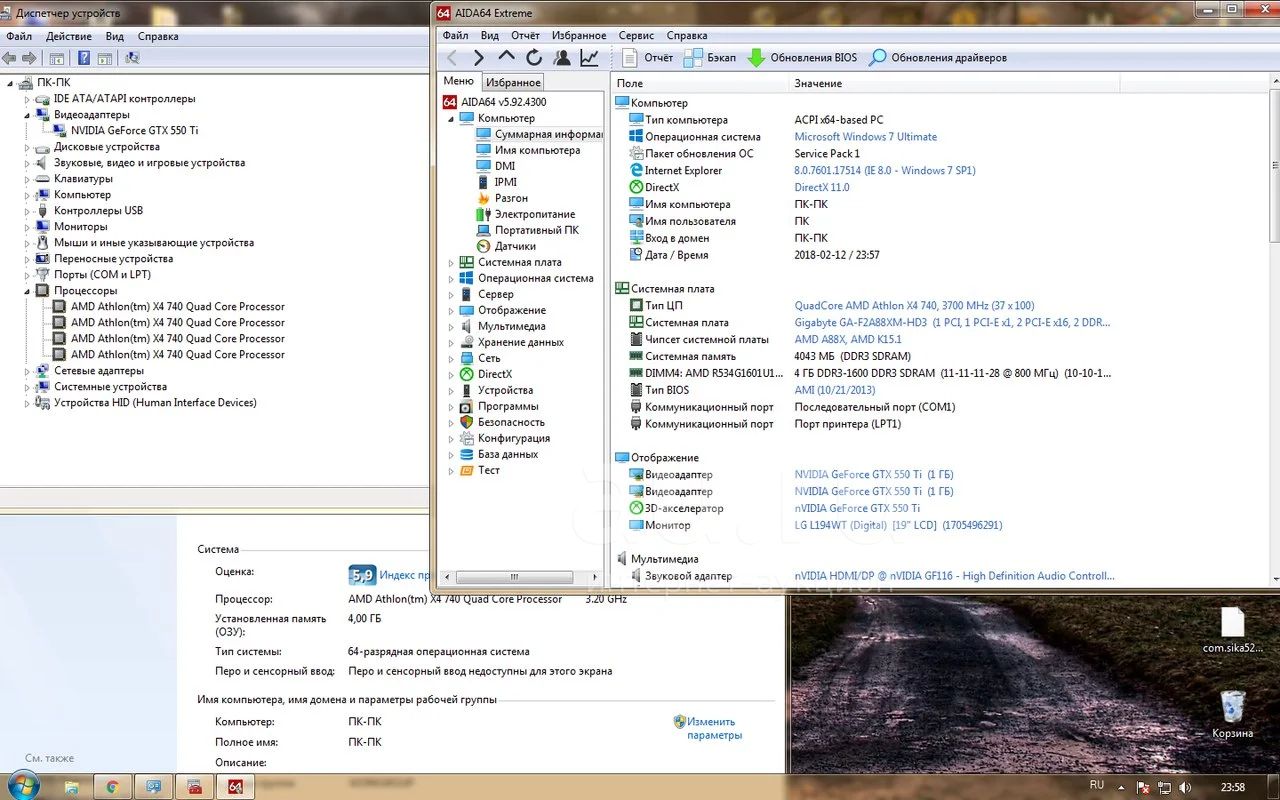Open the Корзина desktop icon
Image resolution: width=1280 pixels, height=800 pixels.
point(1233,715)
